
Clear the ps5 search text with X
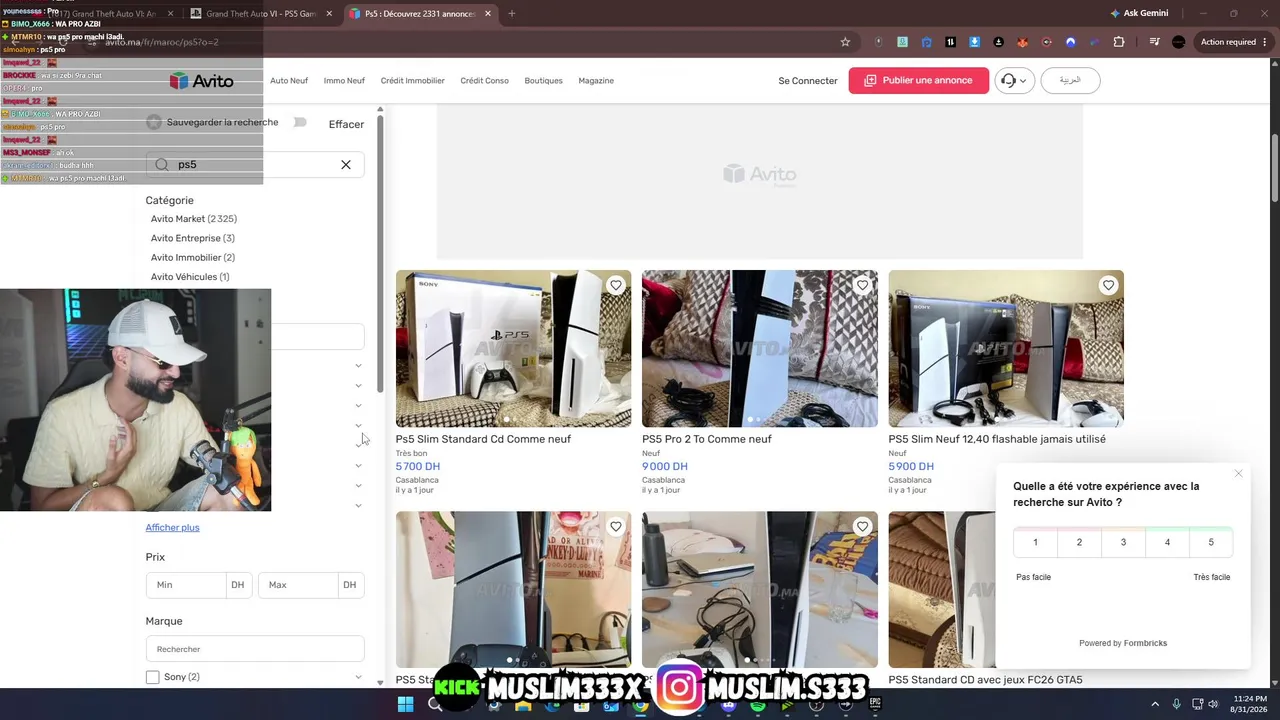tap(346, 165)
